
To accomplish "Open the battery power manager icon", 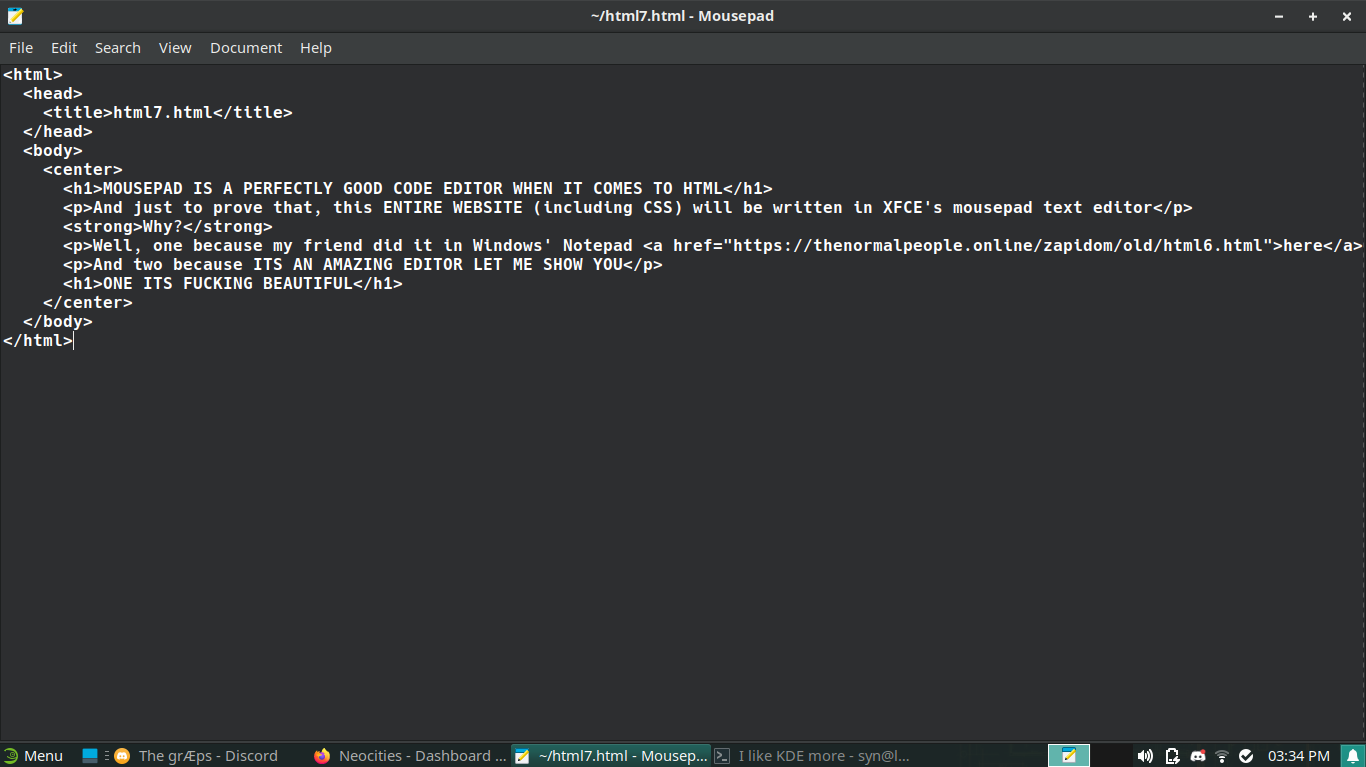I will (x=1172, y=756).
